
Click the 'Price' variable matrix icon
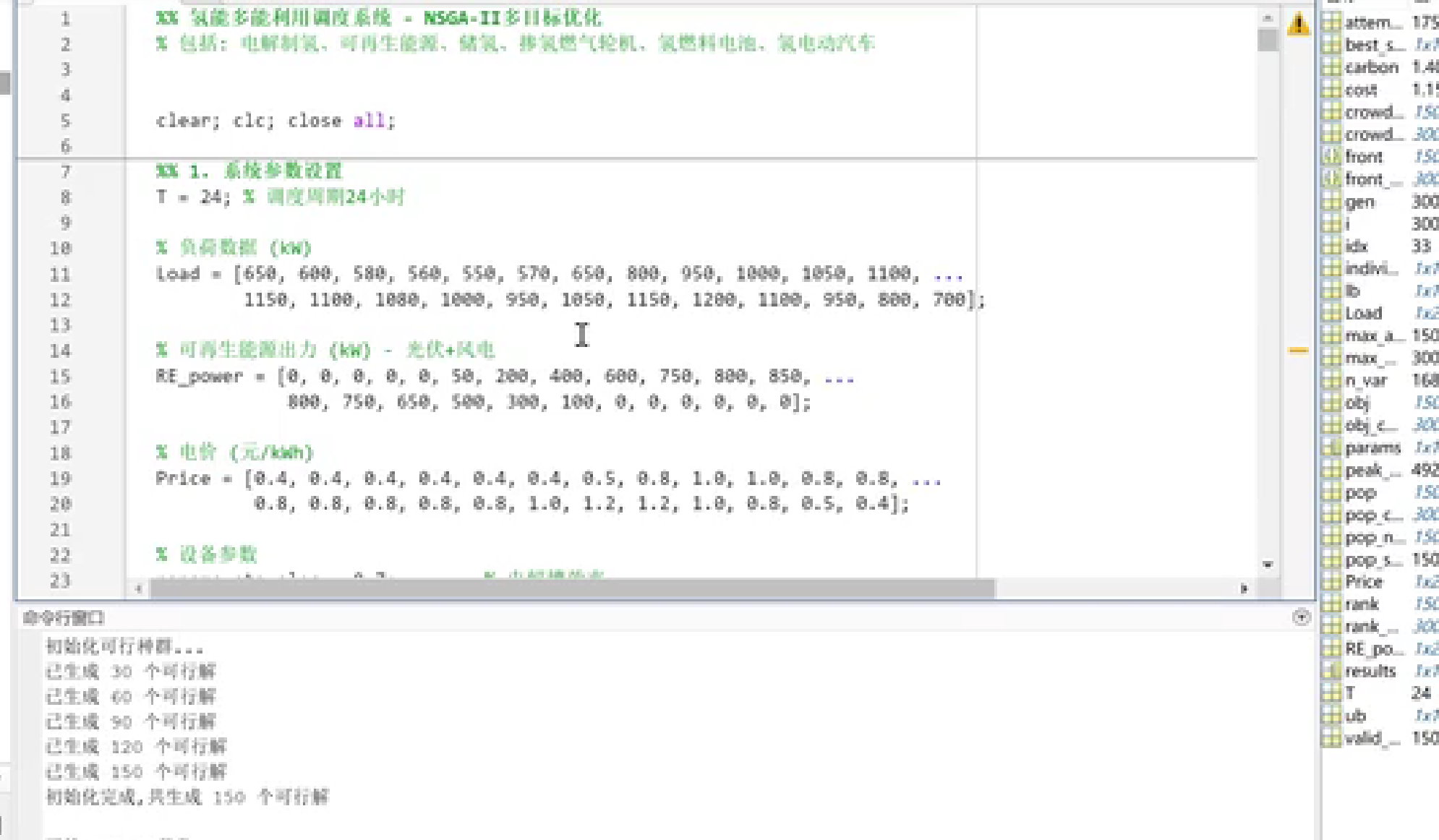click(x=1331, y=581)
